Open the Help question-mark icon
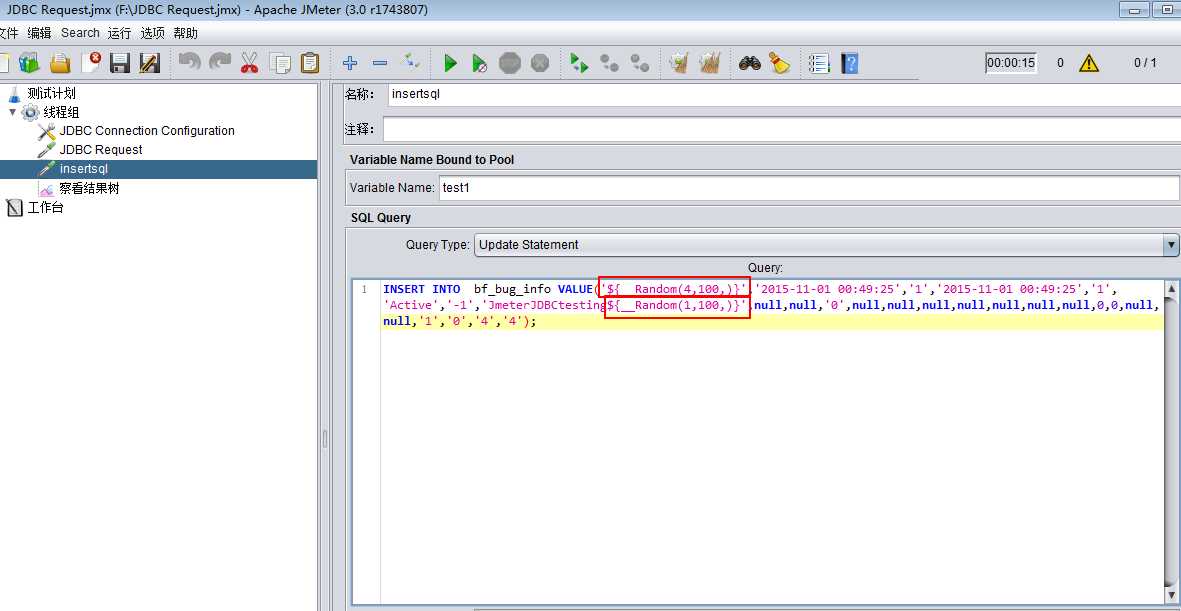Screen dimensions: 1181x611 (x=850, y=63)
